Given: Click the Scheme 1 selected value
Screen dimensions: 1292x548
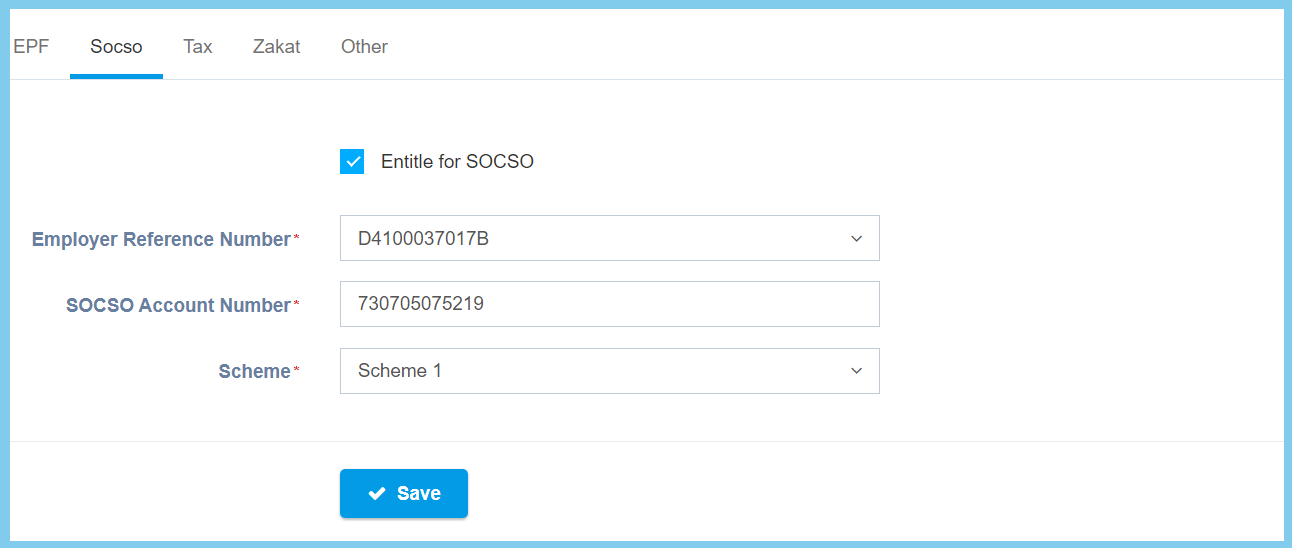Looking at the screenshot, I should [400, 371].
